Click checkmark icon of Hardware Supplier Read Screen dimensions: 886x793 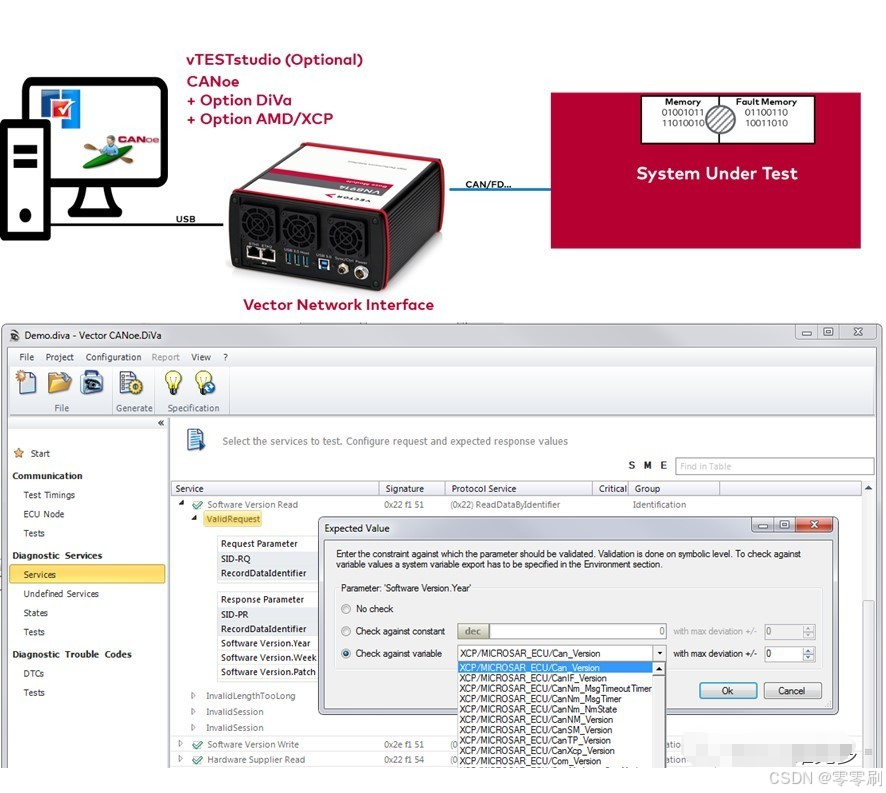197,760
